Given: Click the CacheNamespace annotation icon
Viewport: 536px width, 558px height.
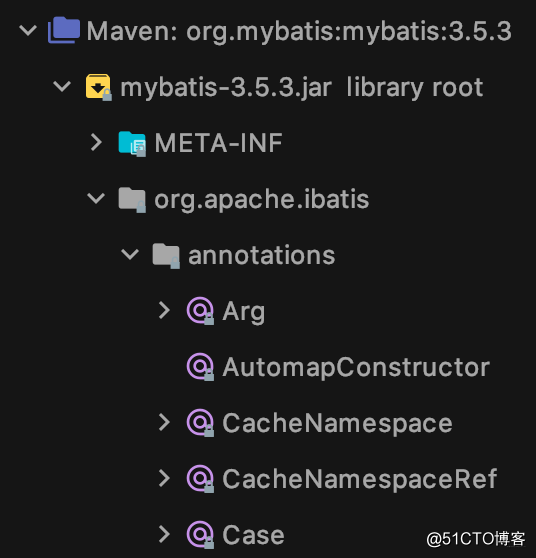Looking at the screenshot, I should (x=200, y=422).
